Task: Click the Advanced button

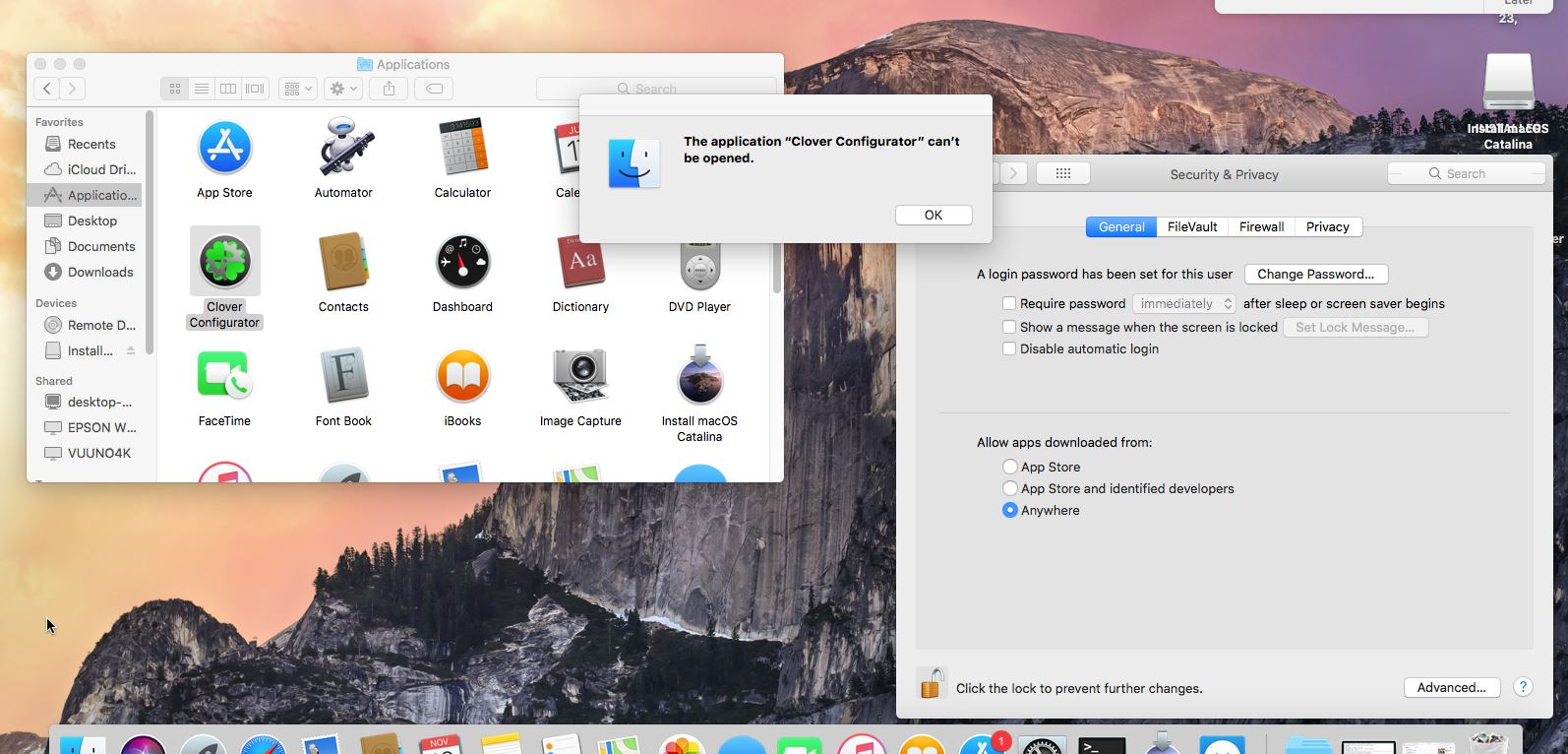Action: coord(1451,687)
